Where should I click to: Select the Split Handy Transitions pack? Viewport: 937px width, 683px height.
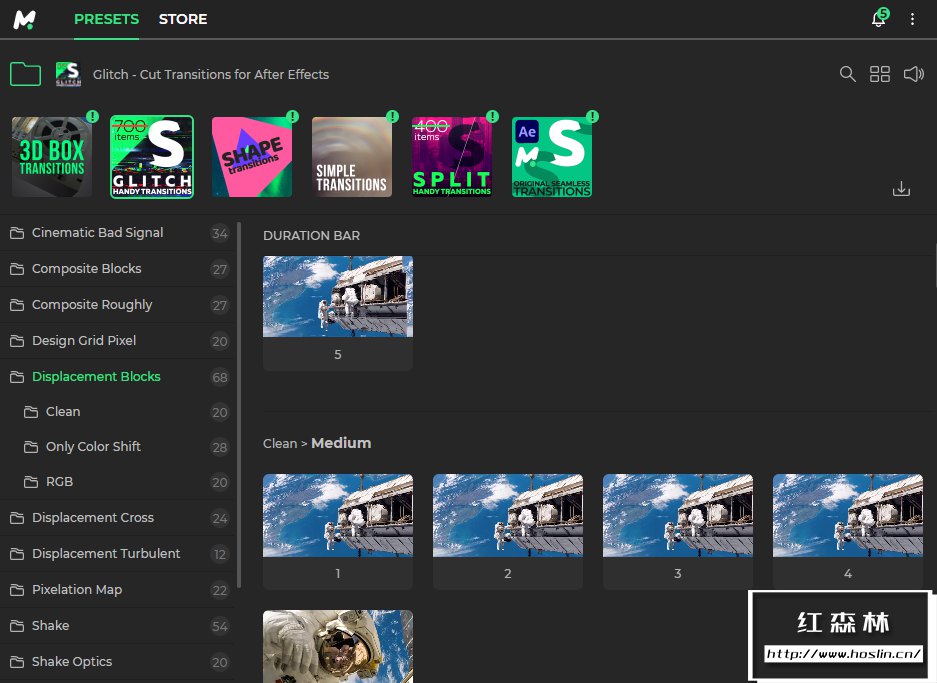click(452, 157)
